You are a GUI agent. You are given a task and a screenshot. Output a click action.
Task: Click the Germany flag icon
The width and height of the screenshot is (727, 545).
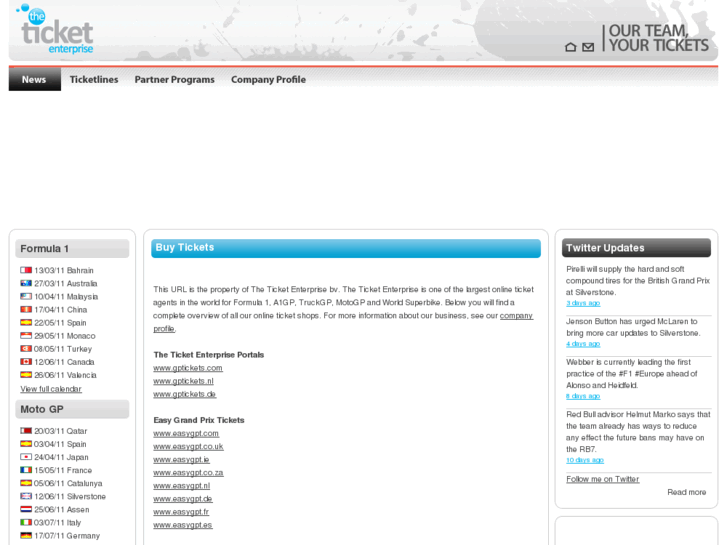[26, 535]
